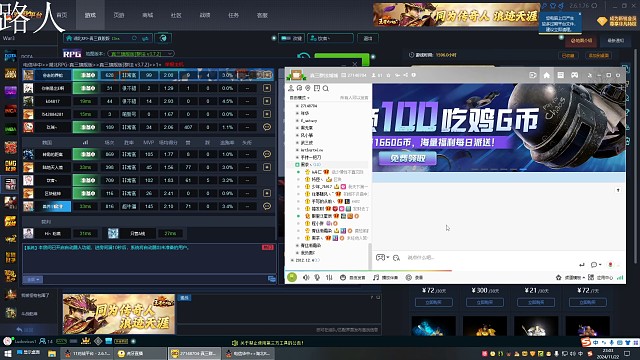Click the scroll-to-top arrow in chat area
The height and width of the screenshot is (360, 640).
618,190
